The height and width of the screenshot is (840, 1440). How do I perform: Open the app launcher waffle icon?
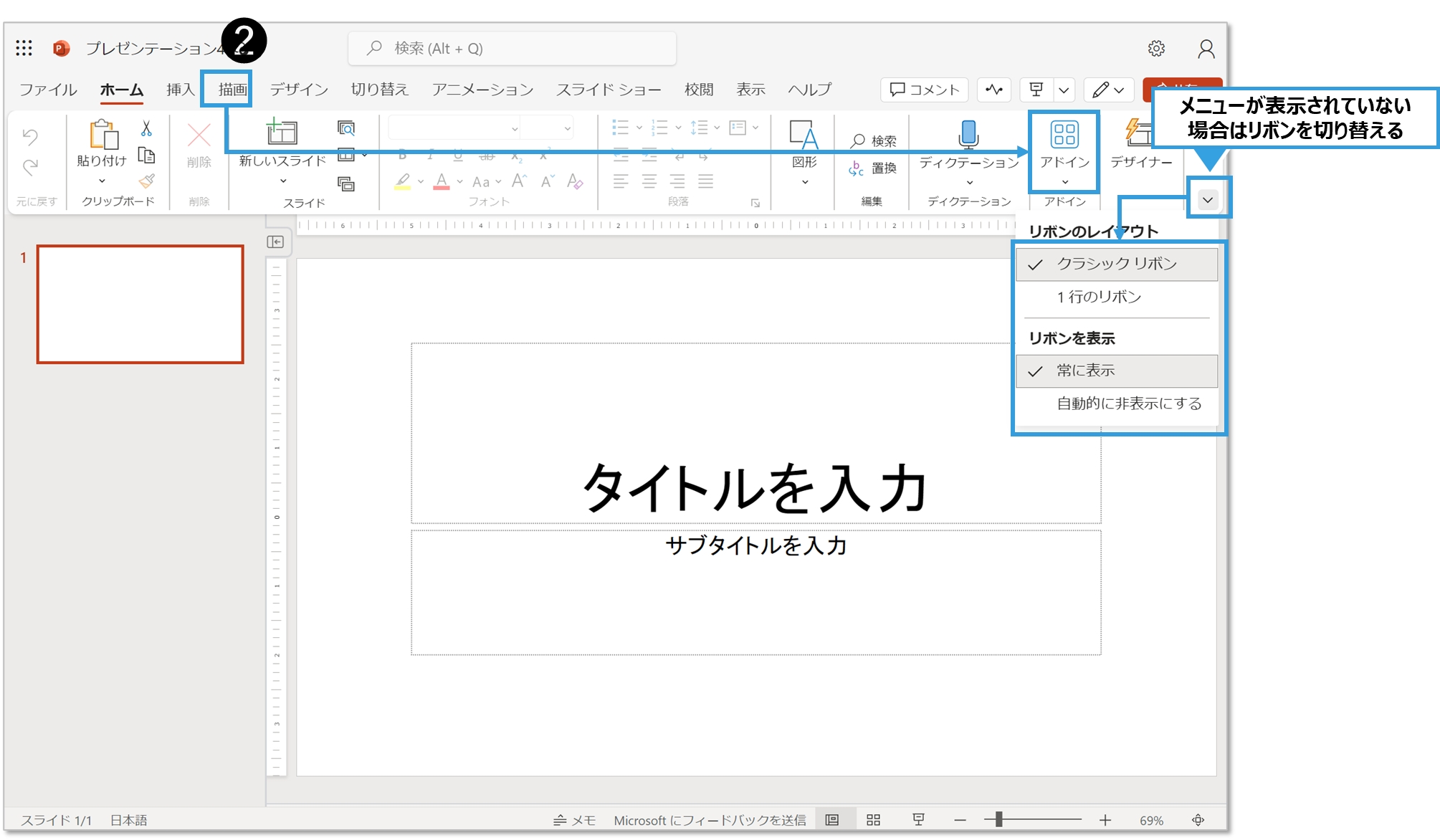24,48
